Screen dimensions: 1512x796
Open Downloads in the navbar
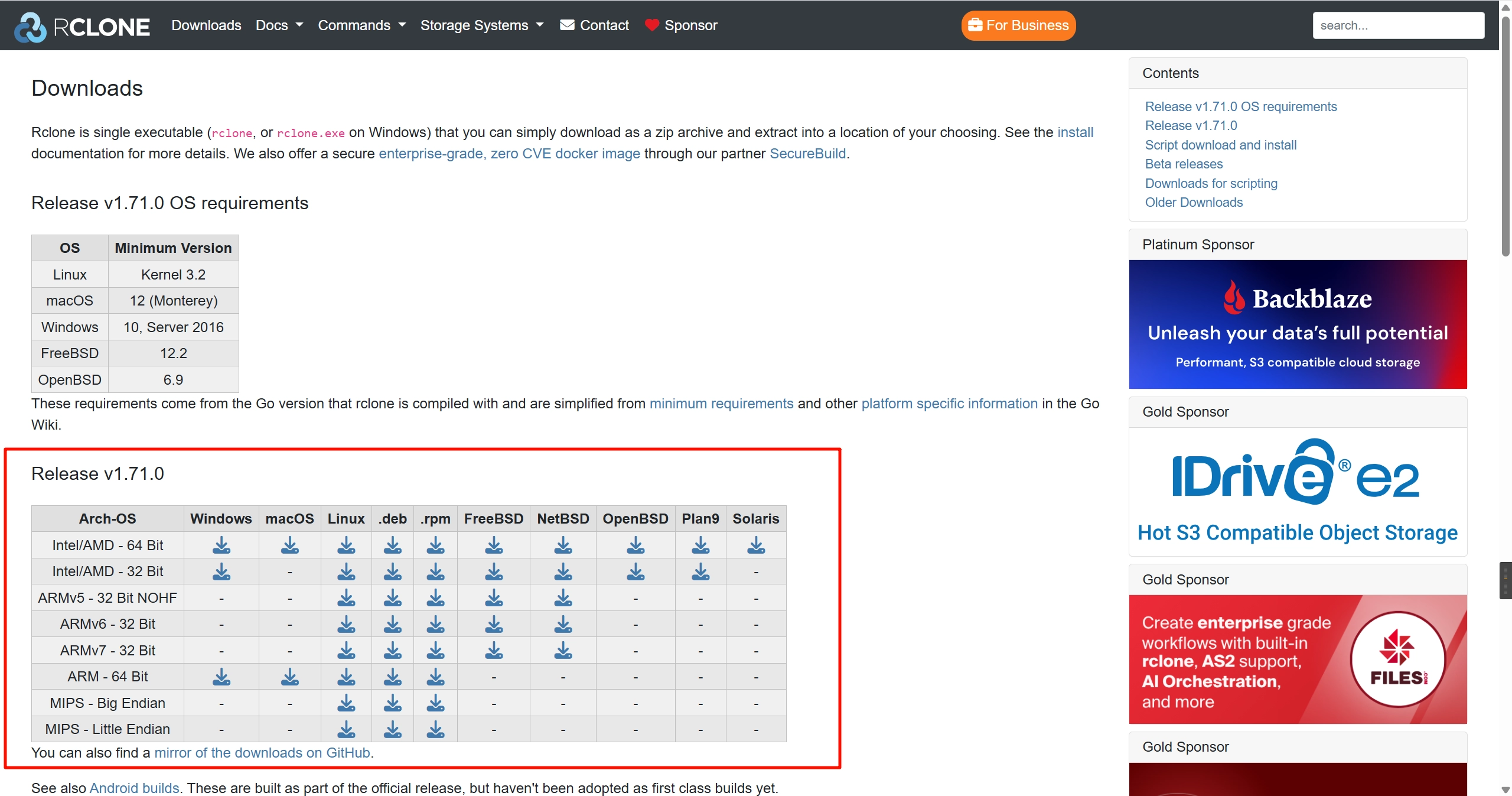(206, 25)
